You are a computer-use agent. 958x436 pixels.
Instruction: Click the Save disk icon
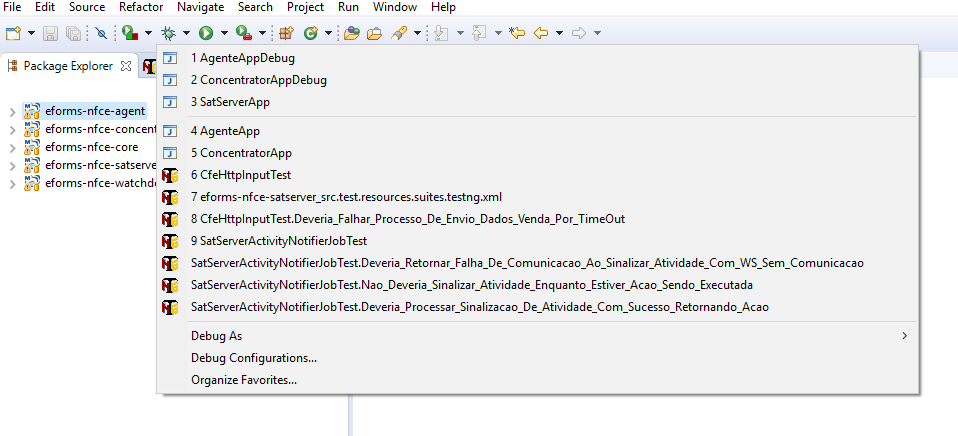52,33
